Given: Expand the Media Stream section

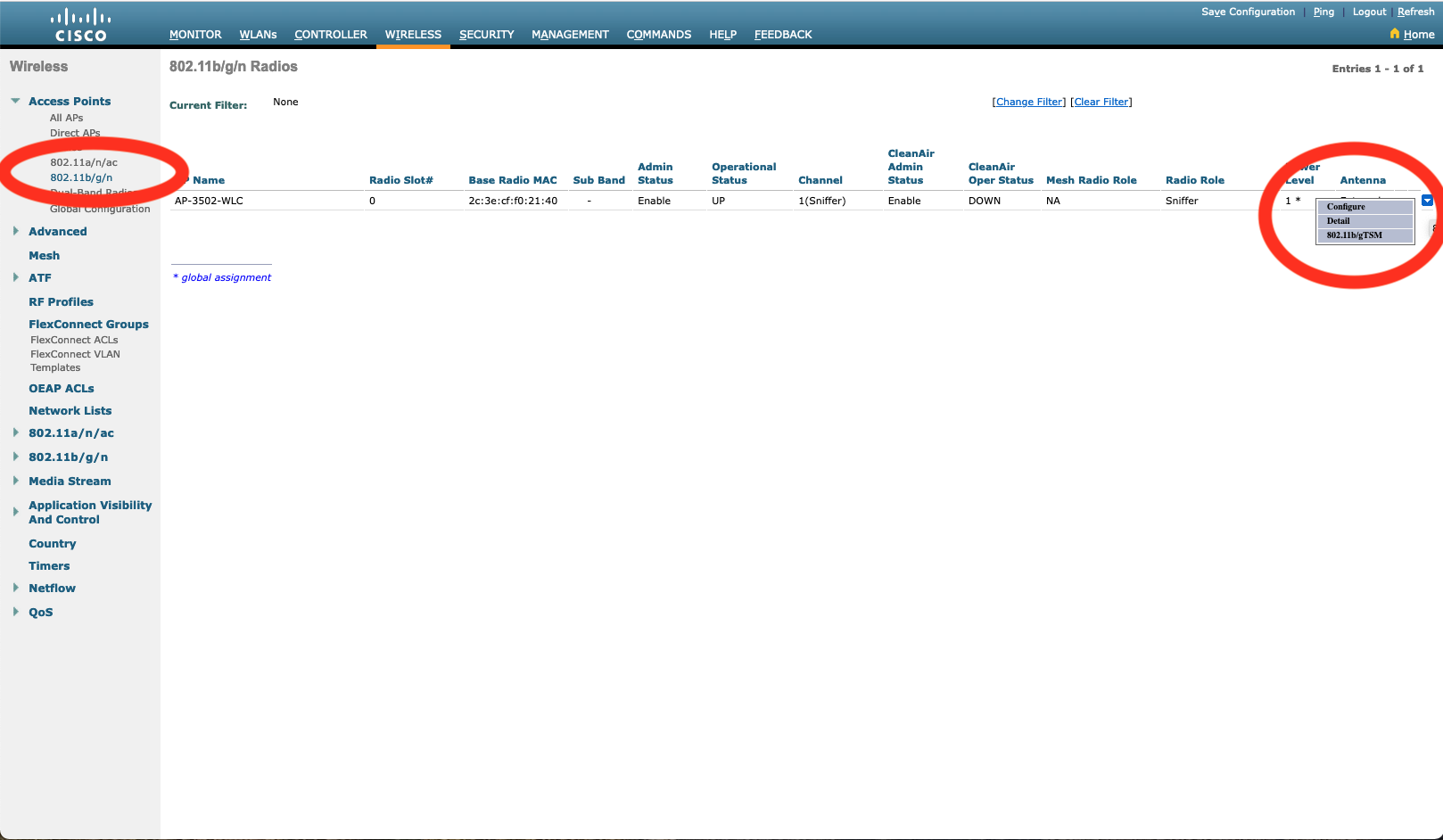Looking at the screenshot, I should [15, 481].
